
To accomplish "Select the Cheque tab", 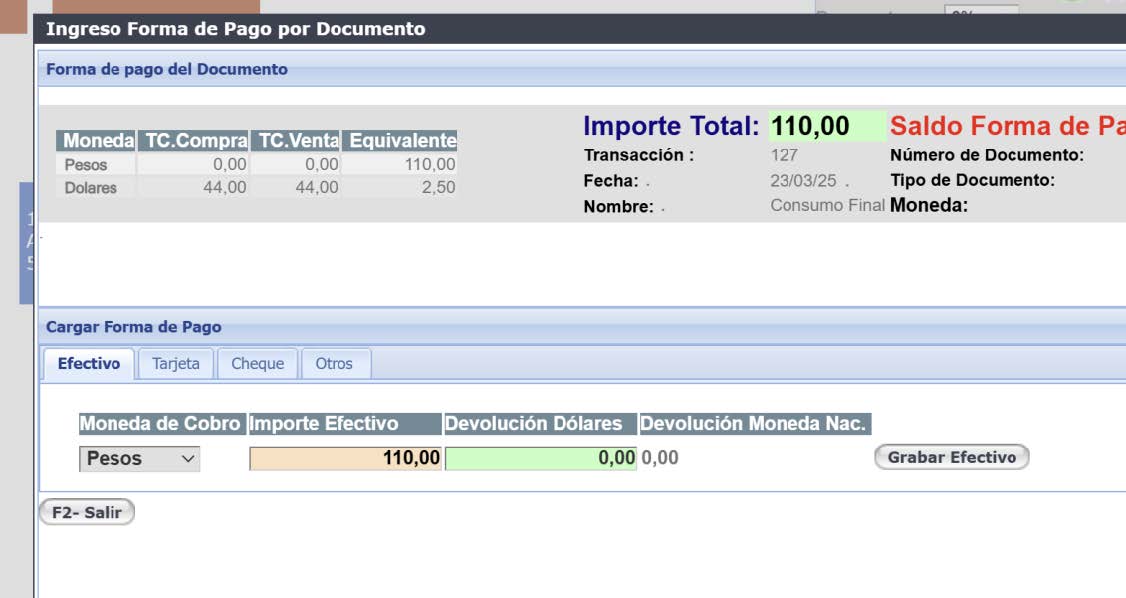I will 257,364.
